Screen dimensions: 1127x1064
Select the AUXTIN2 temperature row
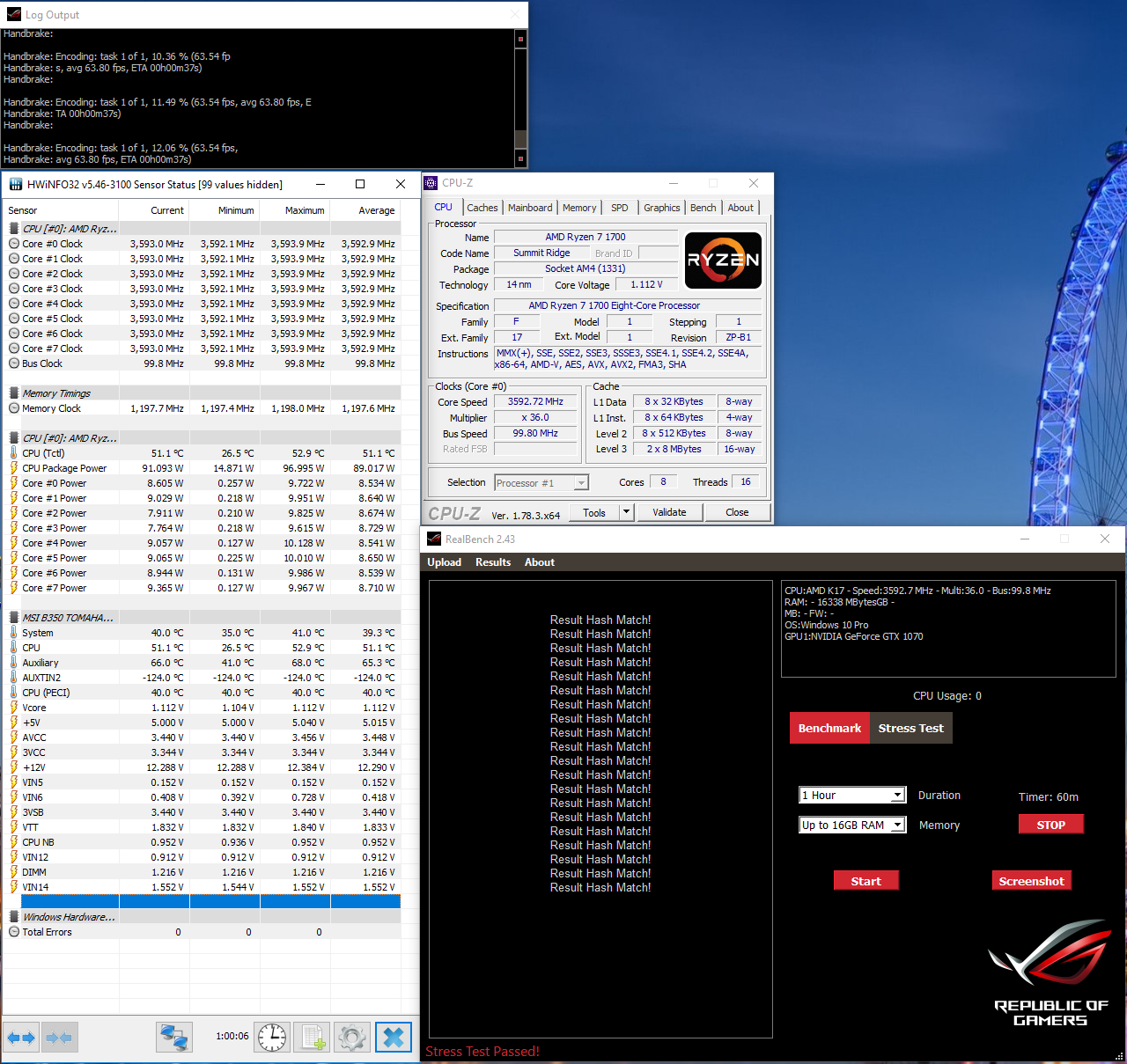pos(203,678)
